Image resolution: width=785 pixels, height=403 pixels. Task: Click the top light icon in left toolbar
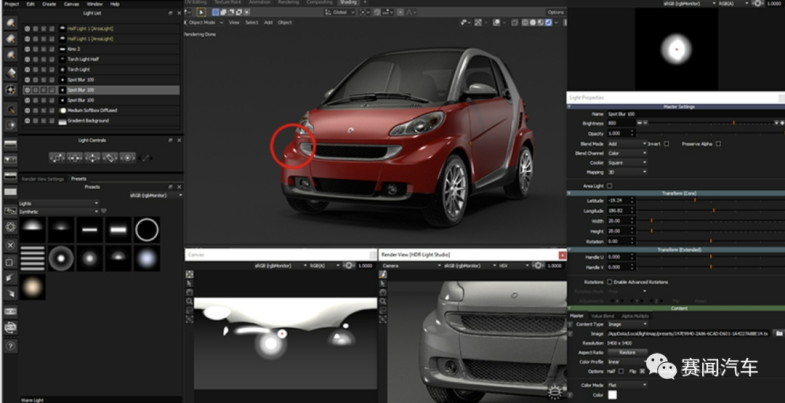pos(11,22)
